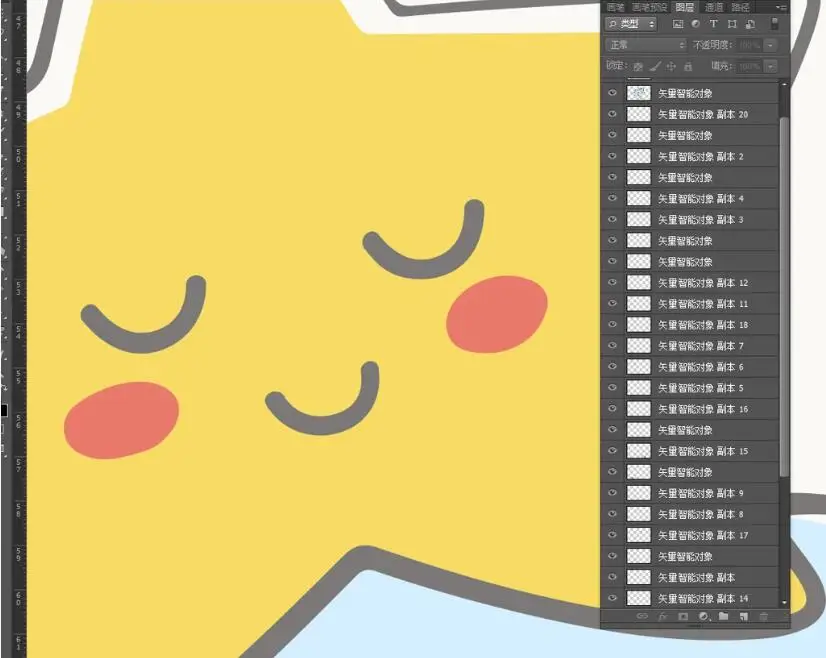Select layer name 矢量智能对象 副本 6

(701, 367)
